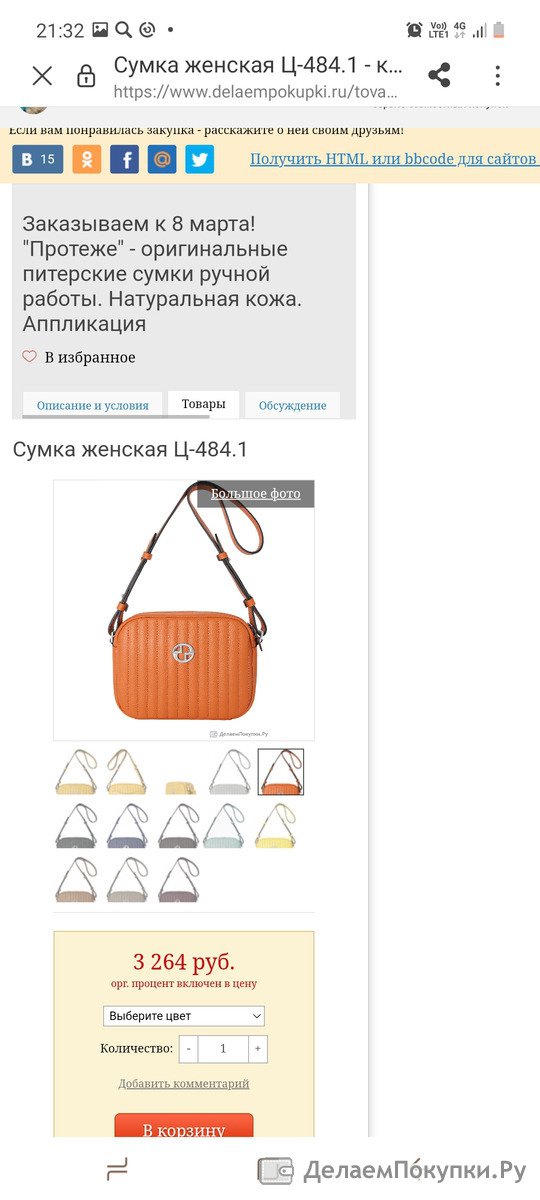Share via Mail.ru @ icon

pyautogui.click(x=162, y=159)
